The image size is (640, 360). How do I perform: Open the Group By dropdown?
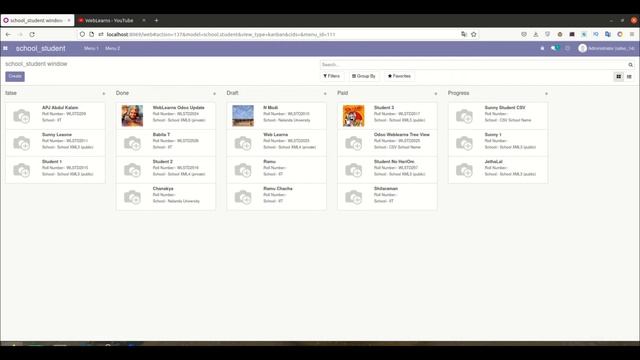(364, 76)
